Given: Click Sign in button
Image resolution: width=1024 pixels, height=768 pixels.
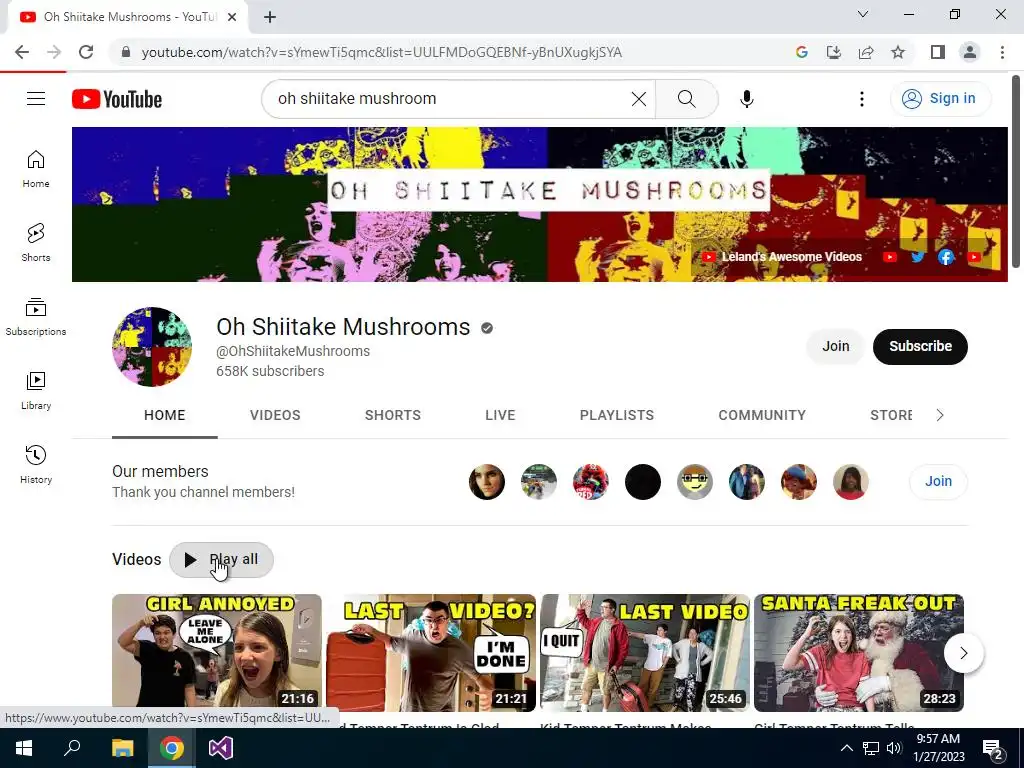Looking at the screenshot, I should (940, 99).
